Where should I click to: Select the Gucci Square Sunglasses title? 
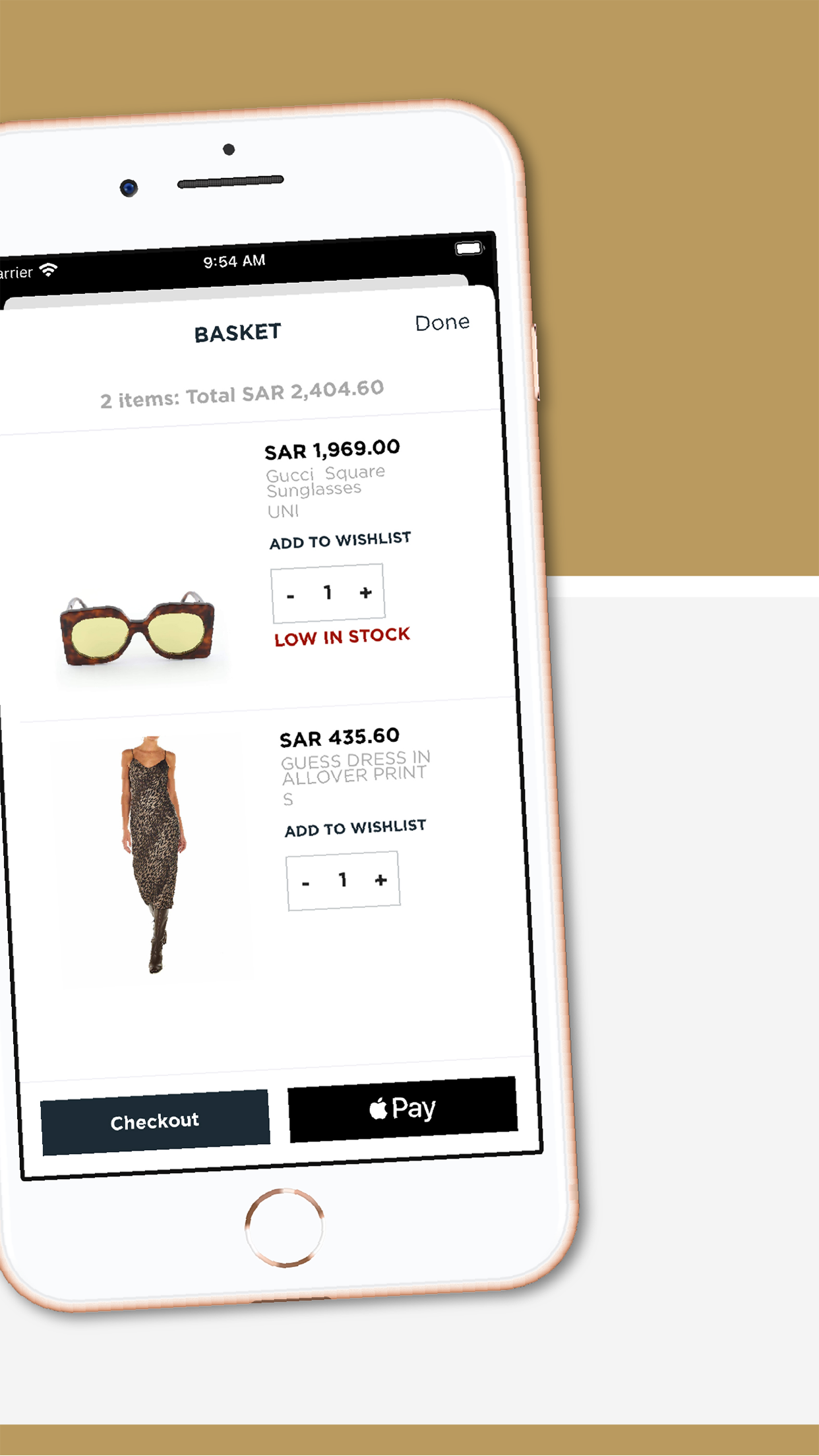[x=325, y=481]
